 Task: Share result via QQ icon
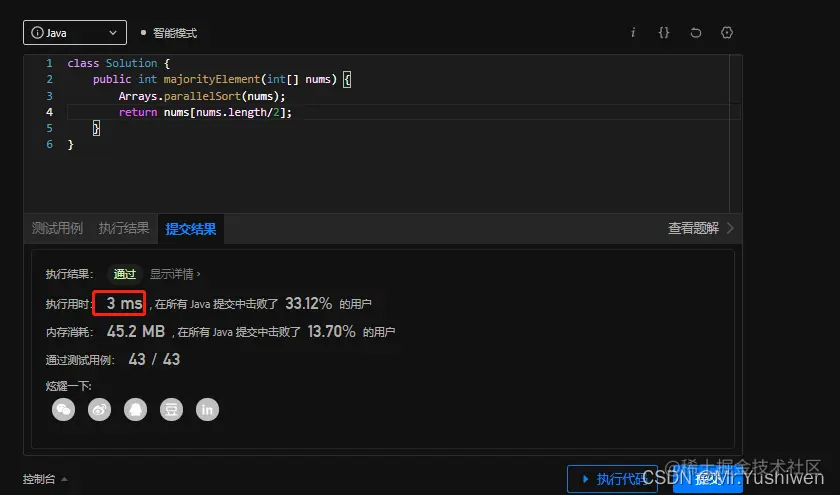coord(135,410)
